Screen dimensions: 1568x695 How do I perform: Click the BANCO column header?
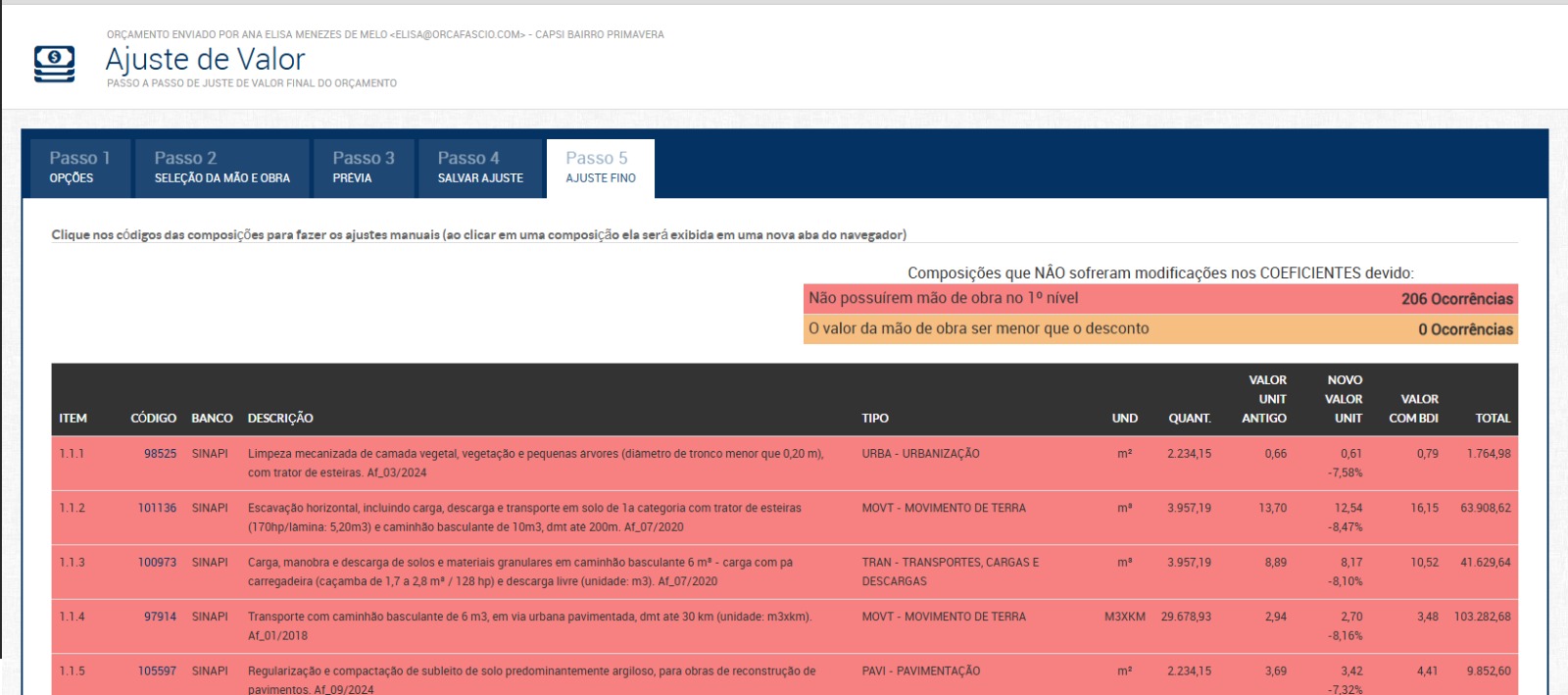click(212, 419)
